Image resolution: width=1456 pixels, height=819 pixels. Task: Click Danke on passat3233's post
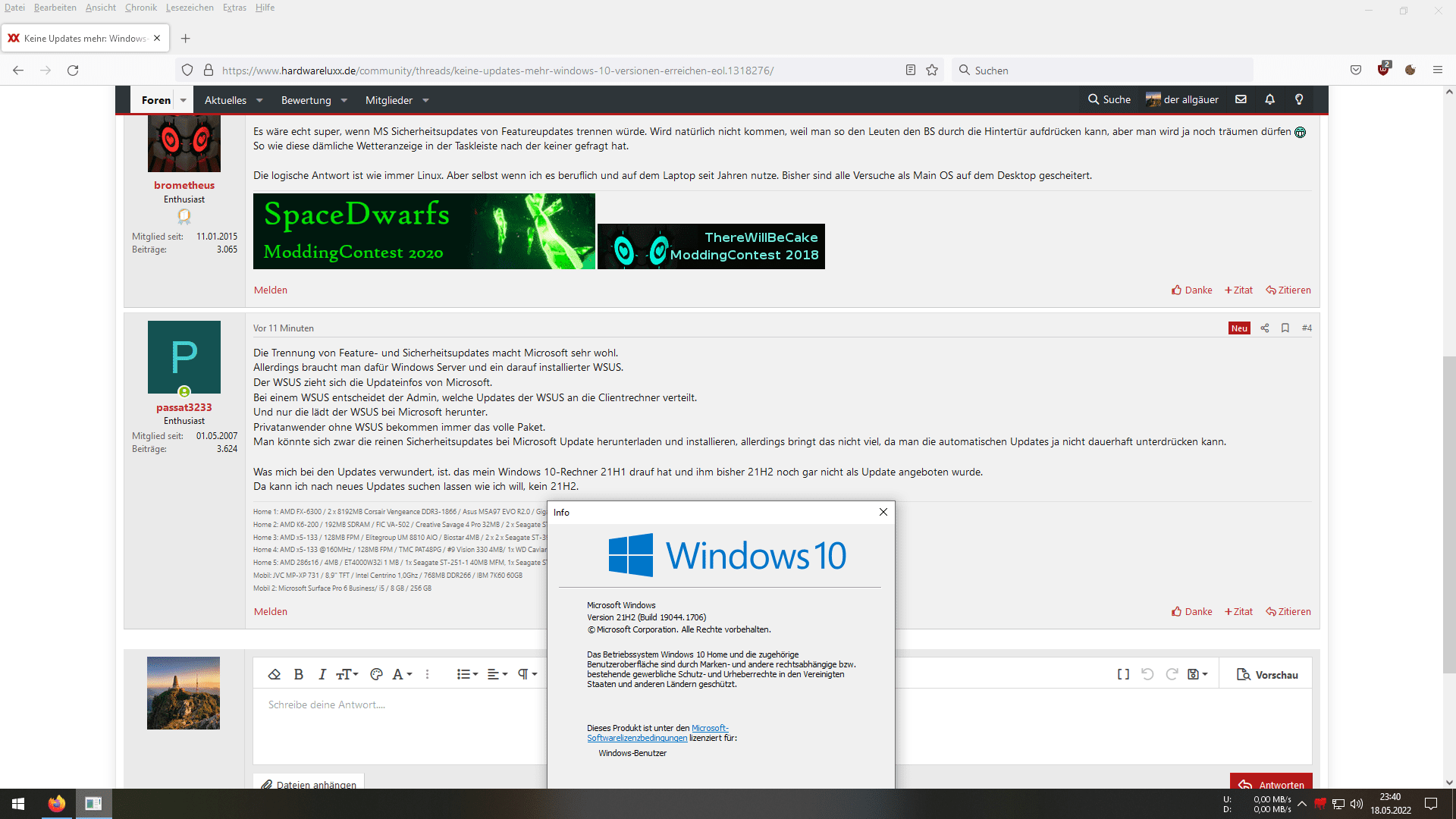click(1192, 611)
